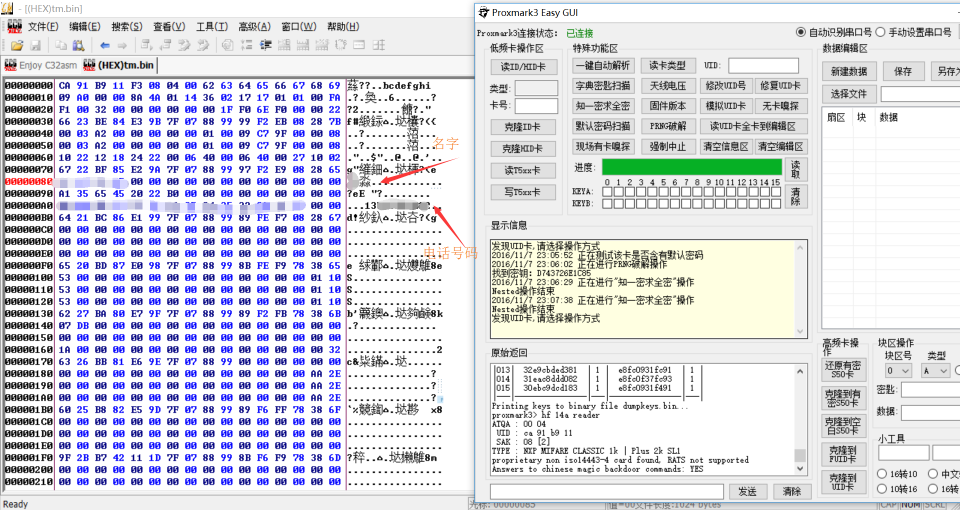The height and width of the screenshot is (510, 960).
Task: Select the 自动识别串口号 radio button
Action: coord(800,33)
